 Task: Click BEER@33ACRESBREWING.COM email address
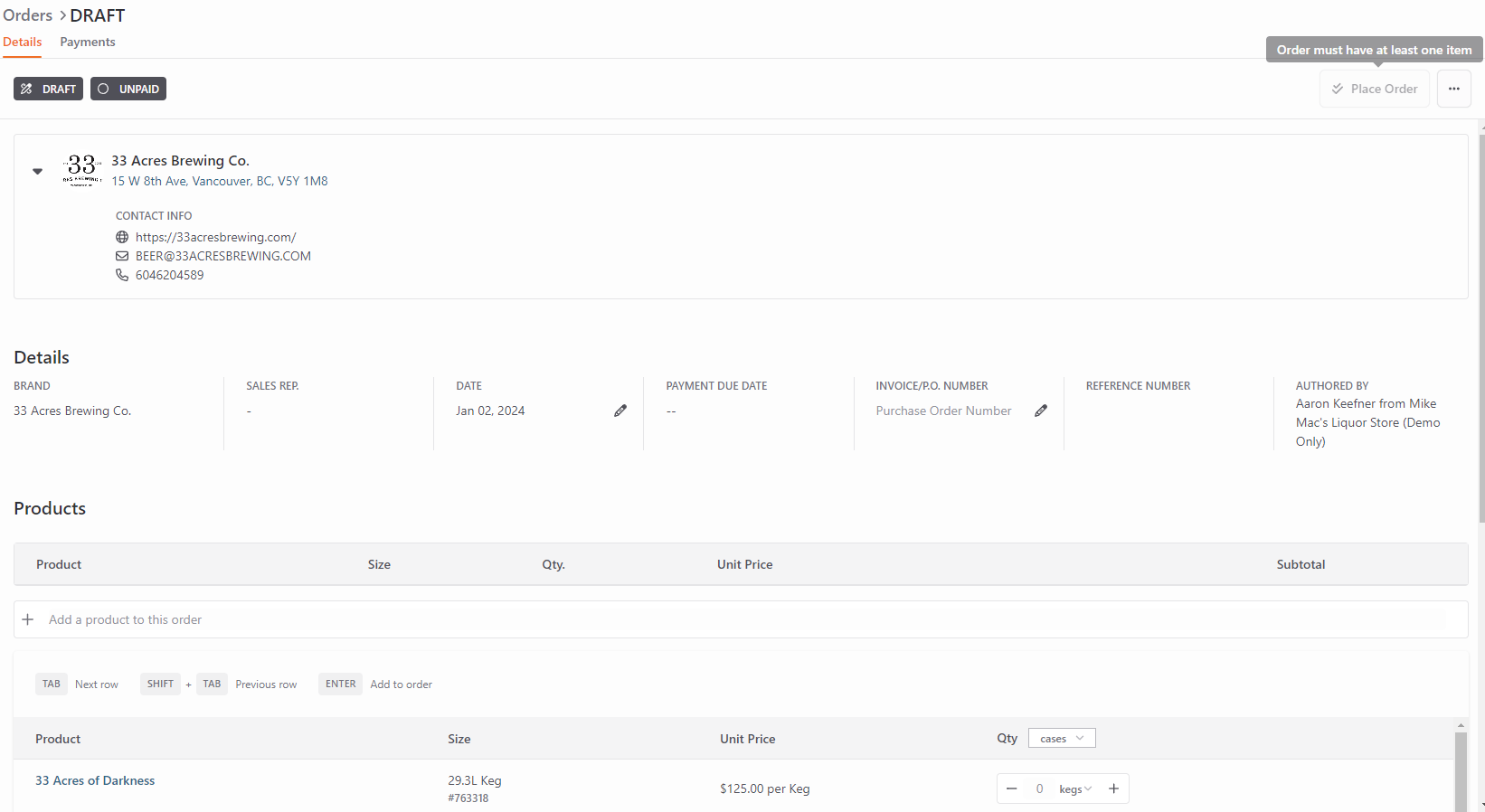(223, 256)
